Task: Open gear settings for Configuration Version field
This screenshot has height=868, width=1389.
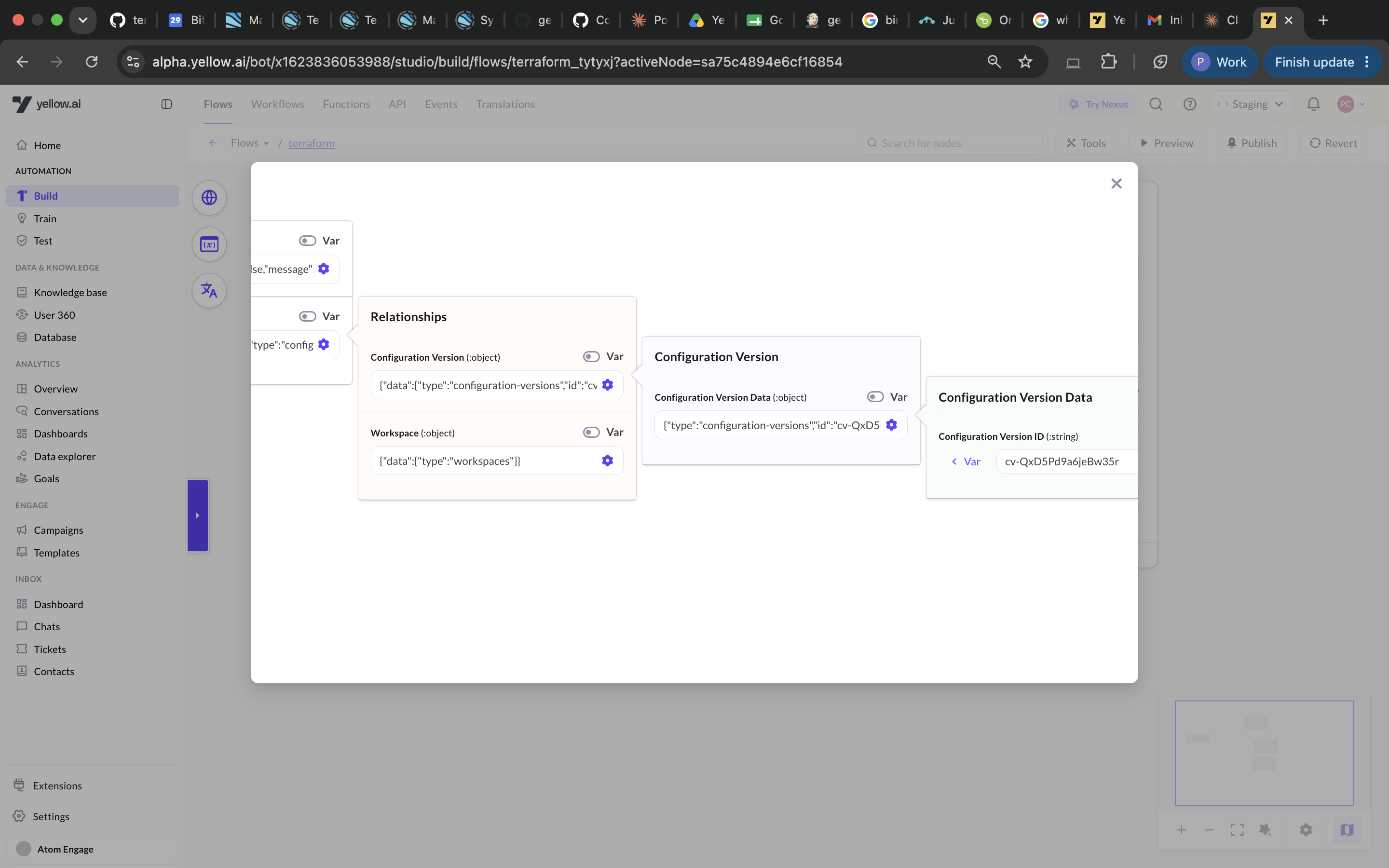Action: tap(607, 385)
